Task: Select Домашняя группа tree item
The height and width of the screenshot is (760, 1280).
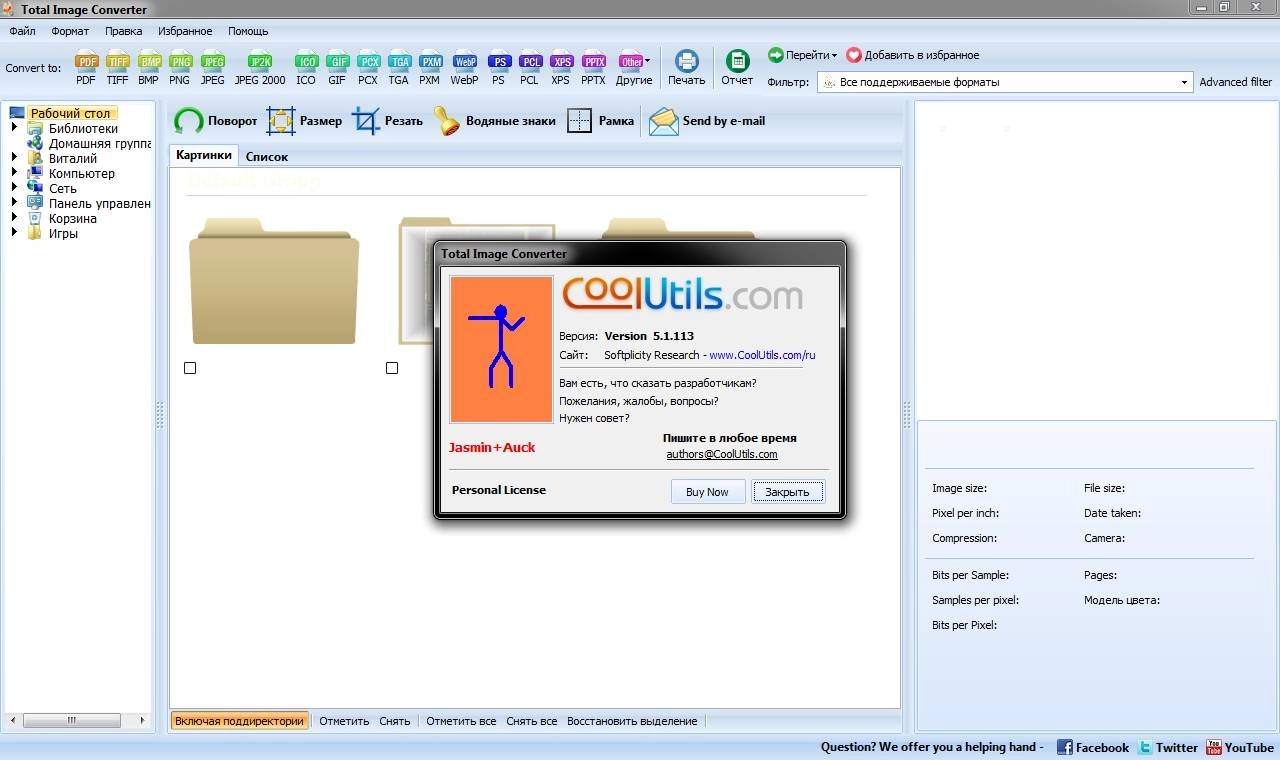Action: [100, 143]
